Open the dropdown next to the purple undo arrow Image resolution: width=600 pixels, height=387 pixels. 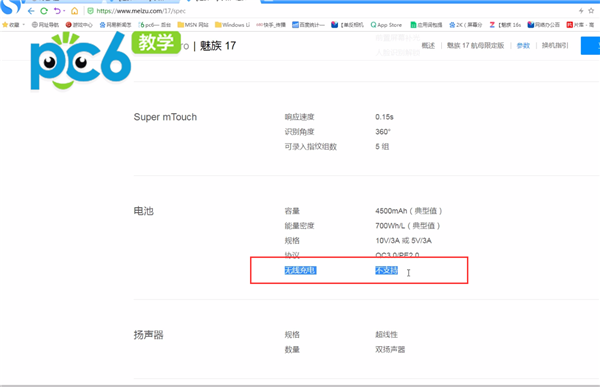tap(64, 11)
